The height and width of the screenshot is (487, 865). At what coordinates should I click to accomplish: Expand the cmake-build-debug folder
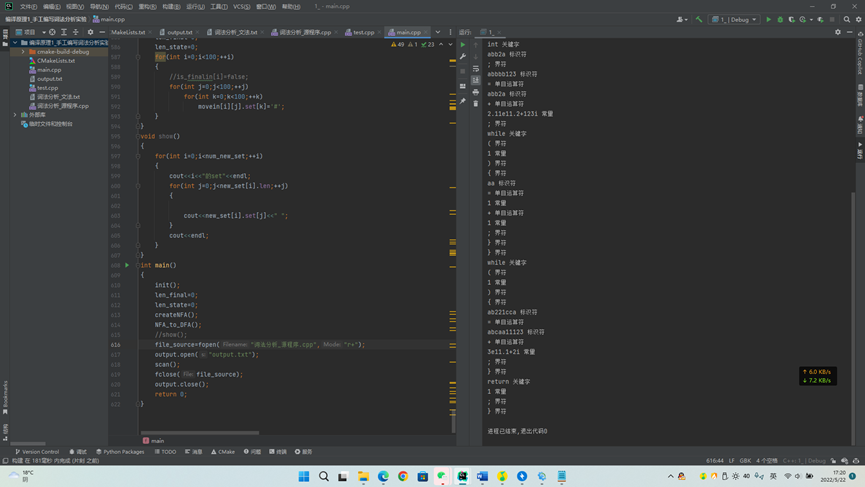tap(23, 52)
